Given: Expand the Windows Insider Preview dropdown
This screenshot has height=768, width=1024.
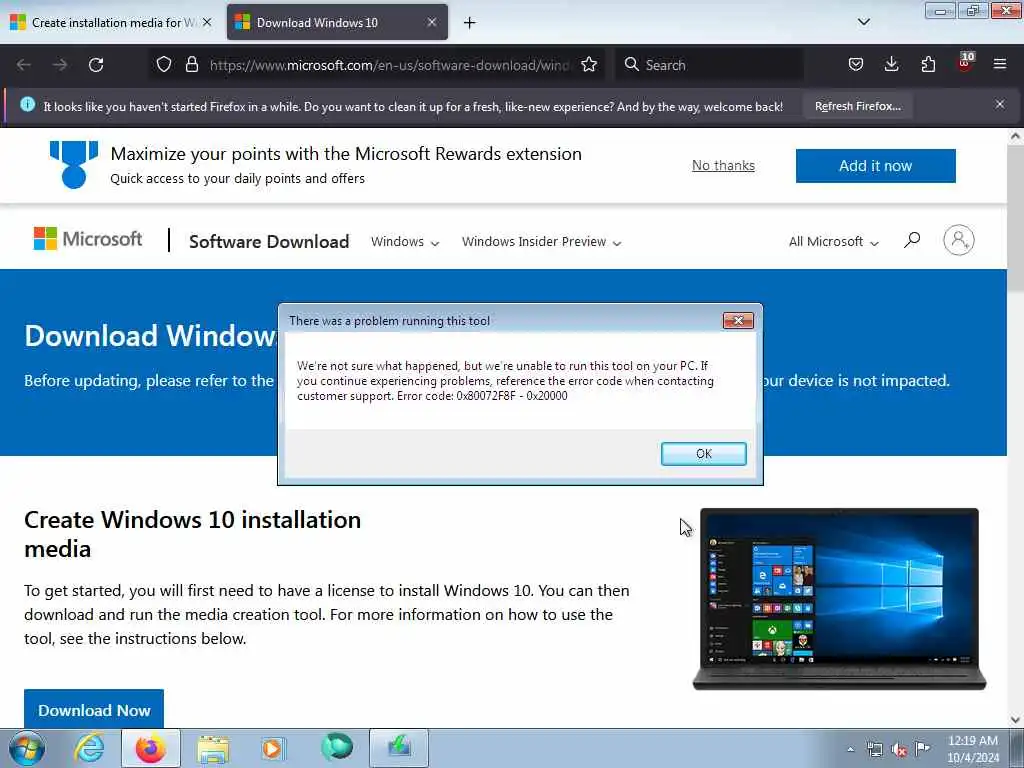Looking at the screenshot, I should [x=541, y=242].
